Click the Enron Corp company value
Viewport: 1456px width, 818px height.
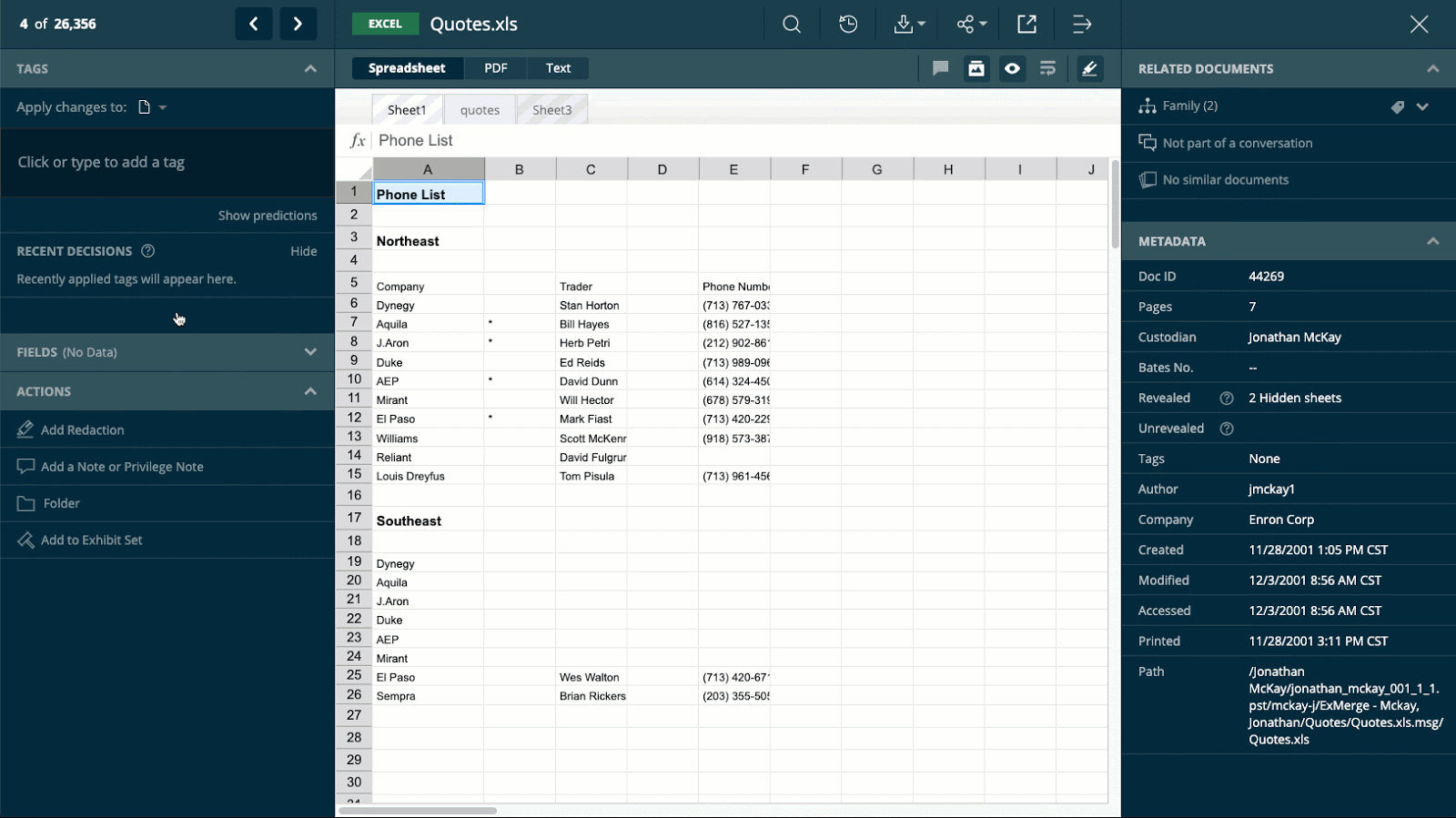tap(1281, 520)
